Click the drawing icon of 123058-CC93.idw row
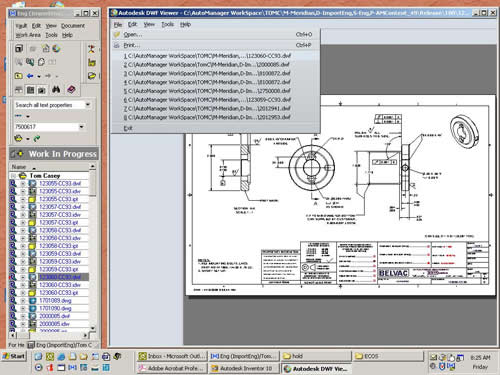Image resolution: width=500 pixels, height=375 pixels. tap(32, 238)
